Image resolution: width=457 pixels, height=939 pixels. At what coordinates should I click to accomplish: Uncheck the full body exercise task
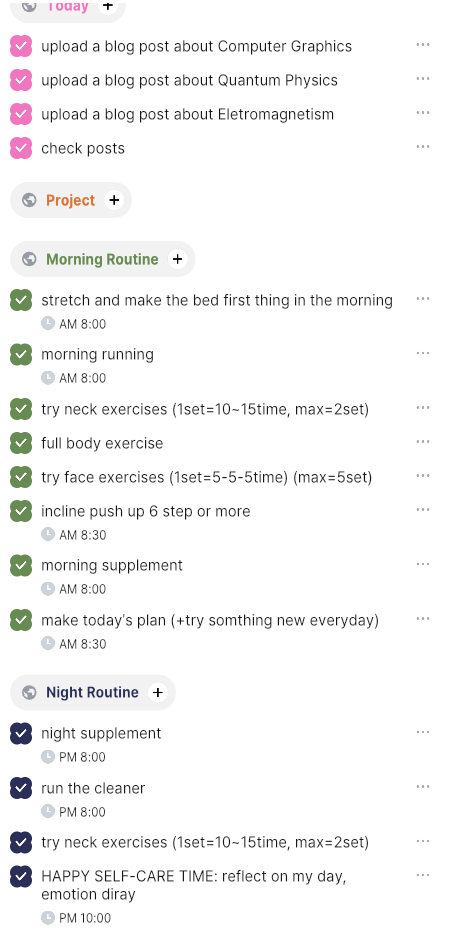[x=21, y=443]
